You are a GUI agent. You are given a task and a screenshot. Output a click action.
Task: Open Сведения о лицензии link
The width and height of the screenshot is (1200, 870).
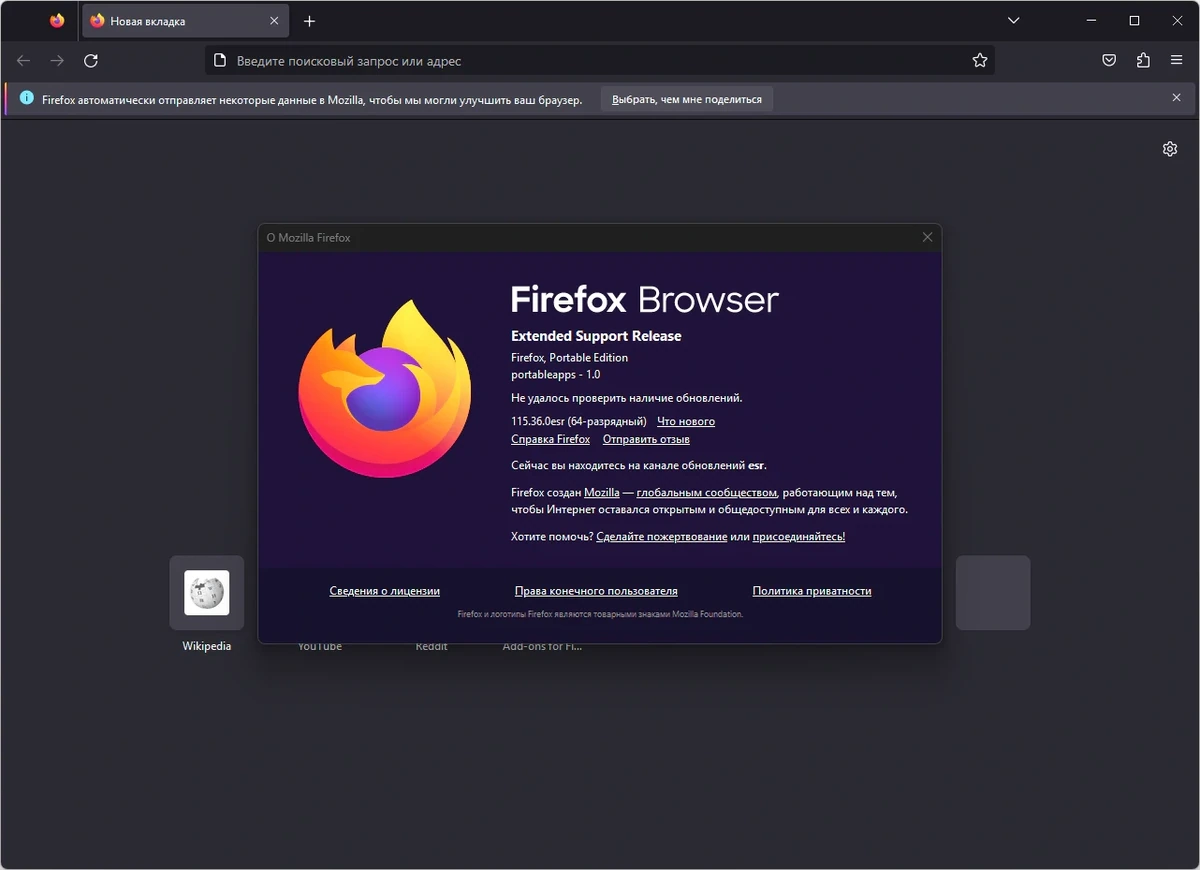coord(385,591)
